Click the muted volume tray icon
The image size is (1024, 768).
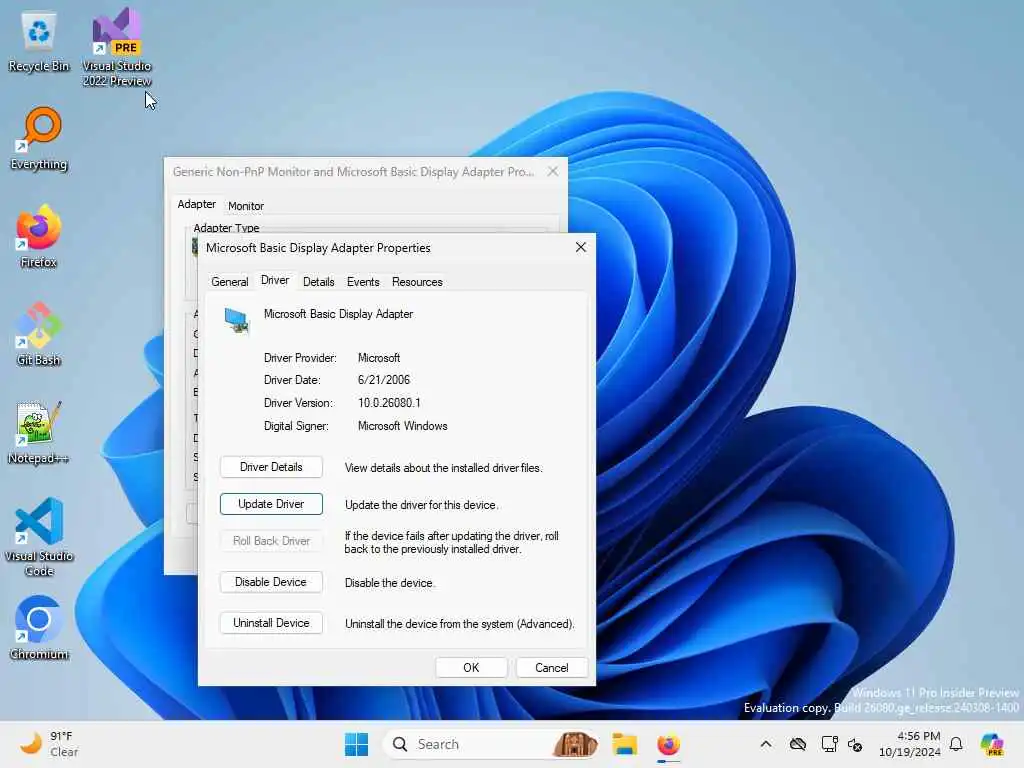click(855, 744)
